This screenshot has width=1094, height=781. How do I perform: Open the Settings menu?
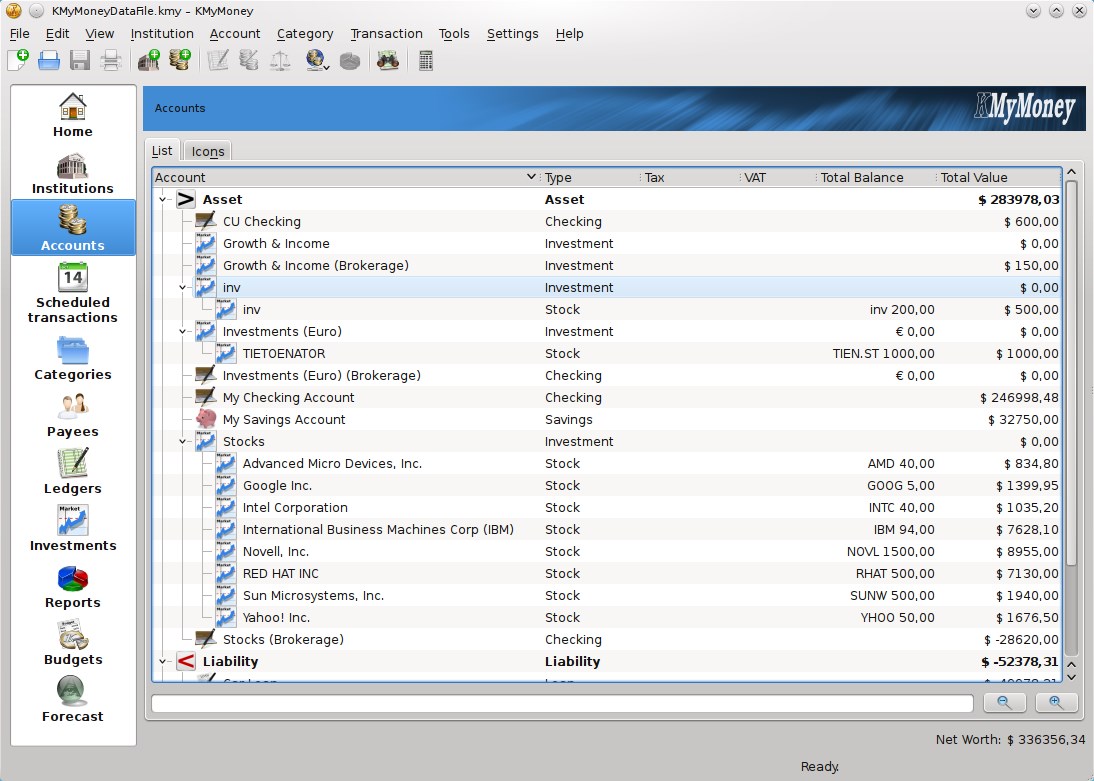pos(512,34)
